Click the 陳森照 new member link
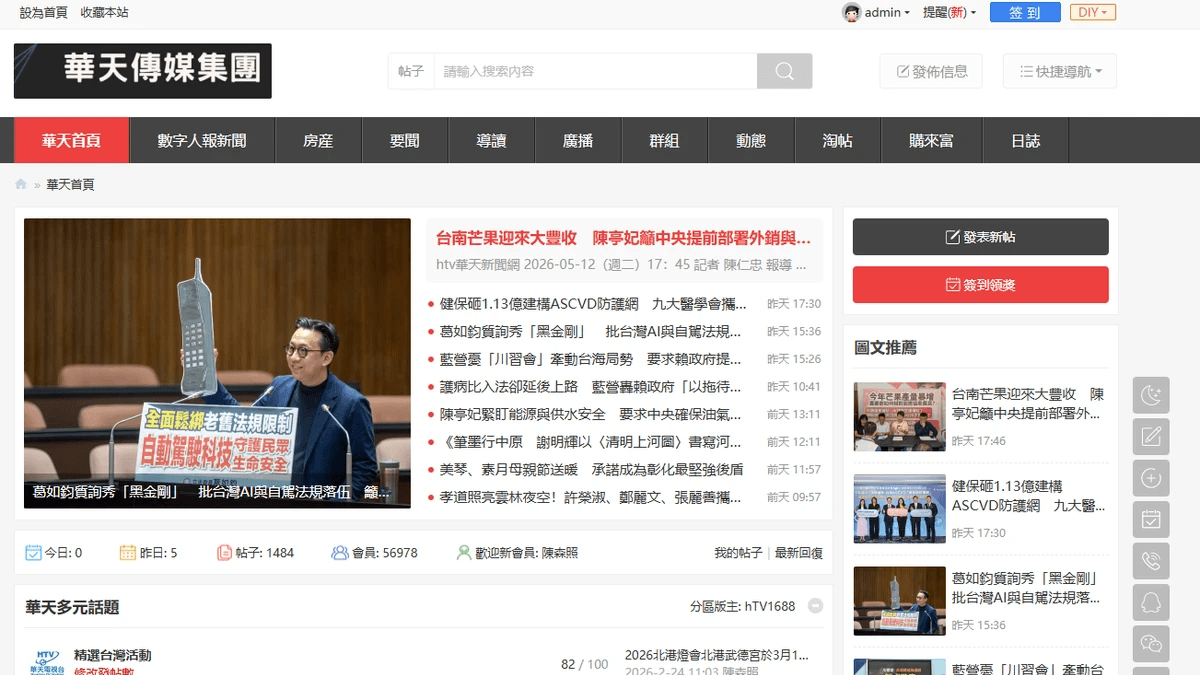The image size is (1200, 675). tap(558, 553)
